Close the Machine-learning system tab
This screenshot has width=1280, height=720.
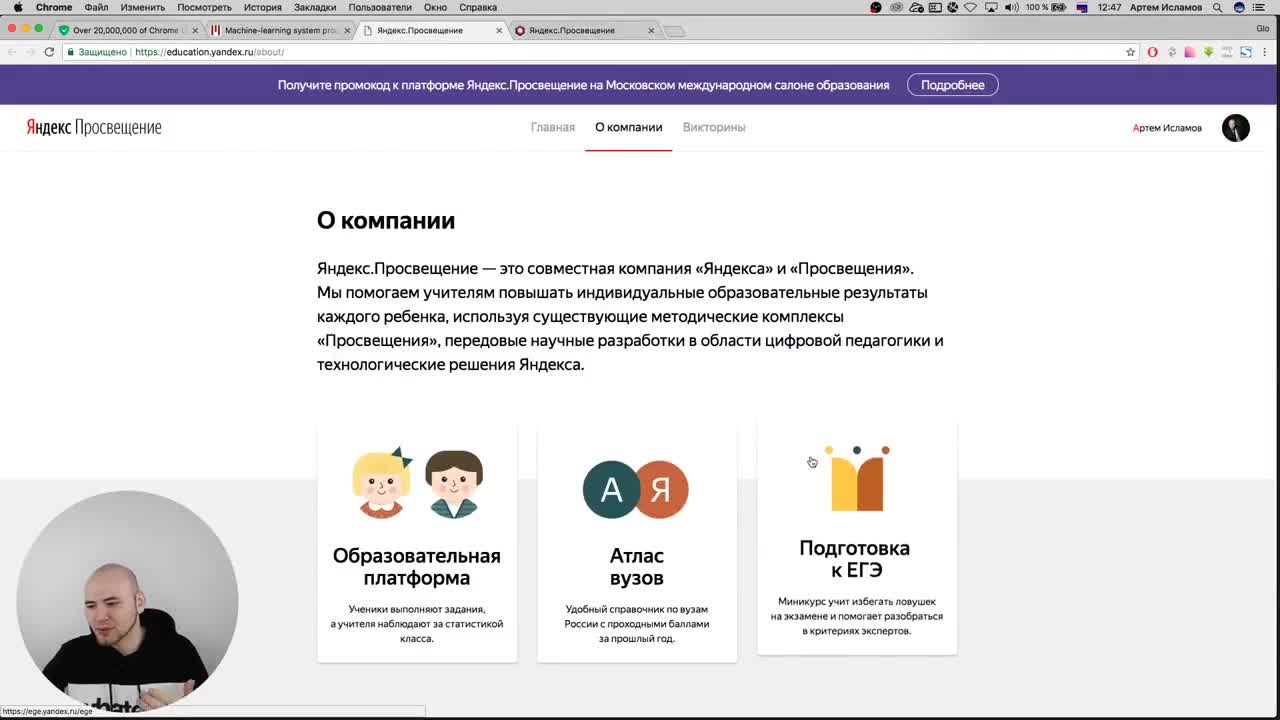pyautogui.click(x=347, y=30)
